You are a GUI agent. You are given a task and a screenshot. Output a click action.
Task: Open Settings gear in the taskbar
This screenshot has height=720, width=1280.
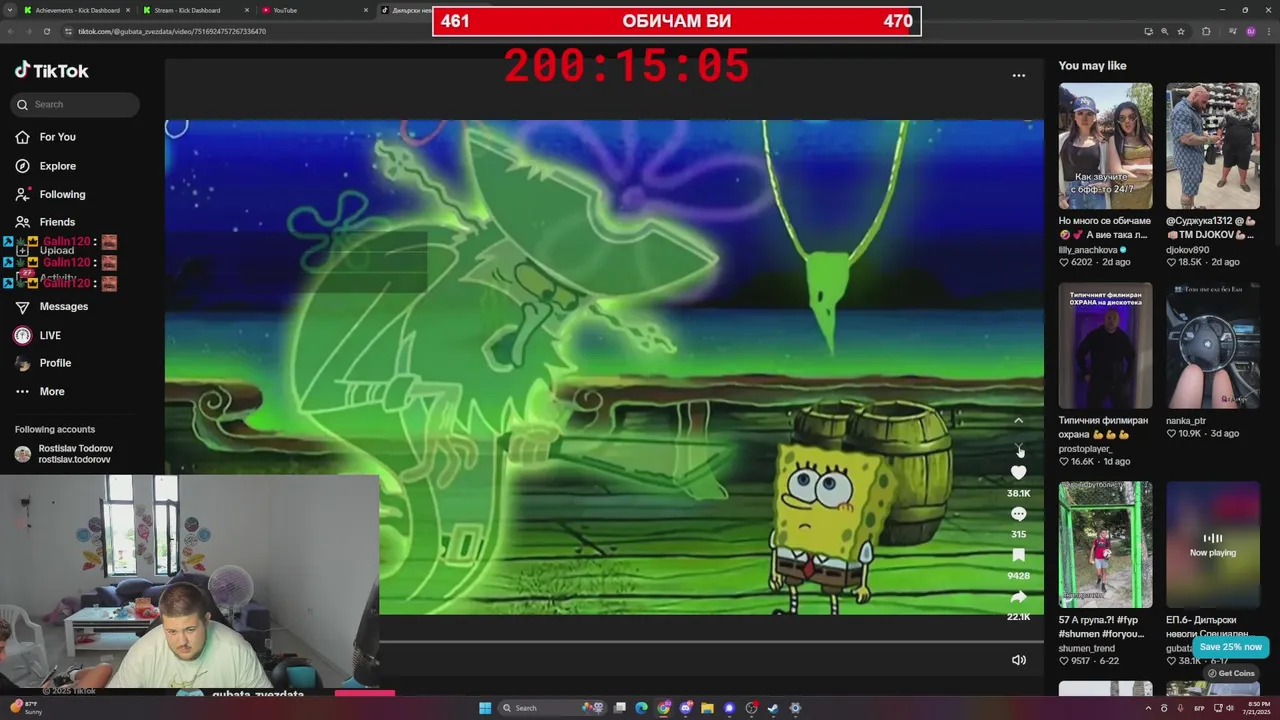pyautogui.click(x=795, y=708)
